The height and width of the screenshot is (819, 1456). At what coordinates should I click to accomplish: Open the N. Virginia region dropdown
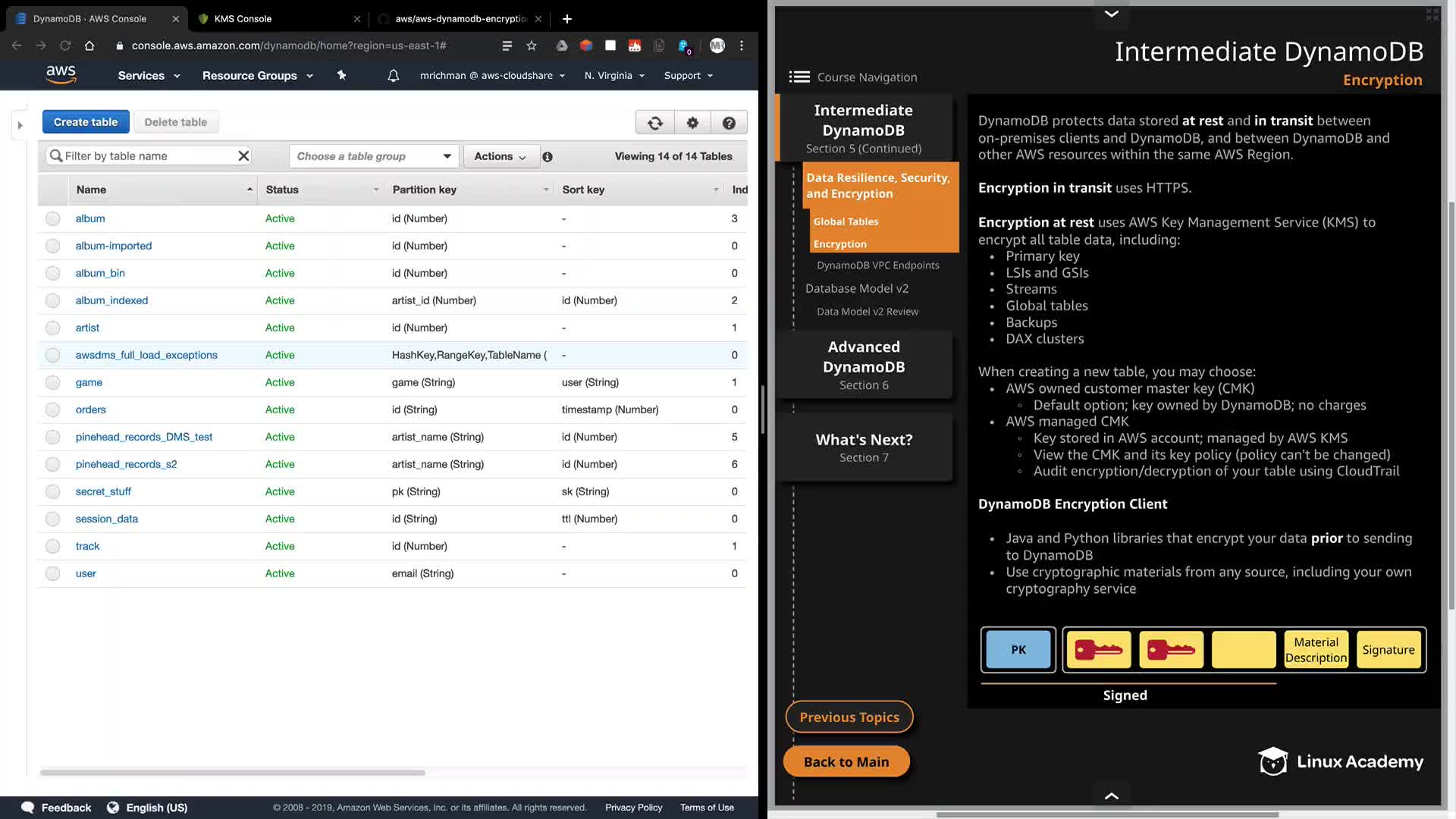coord(614,76)
